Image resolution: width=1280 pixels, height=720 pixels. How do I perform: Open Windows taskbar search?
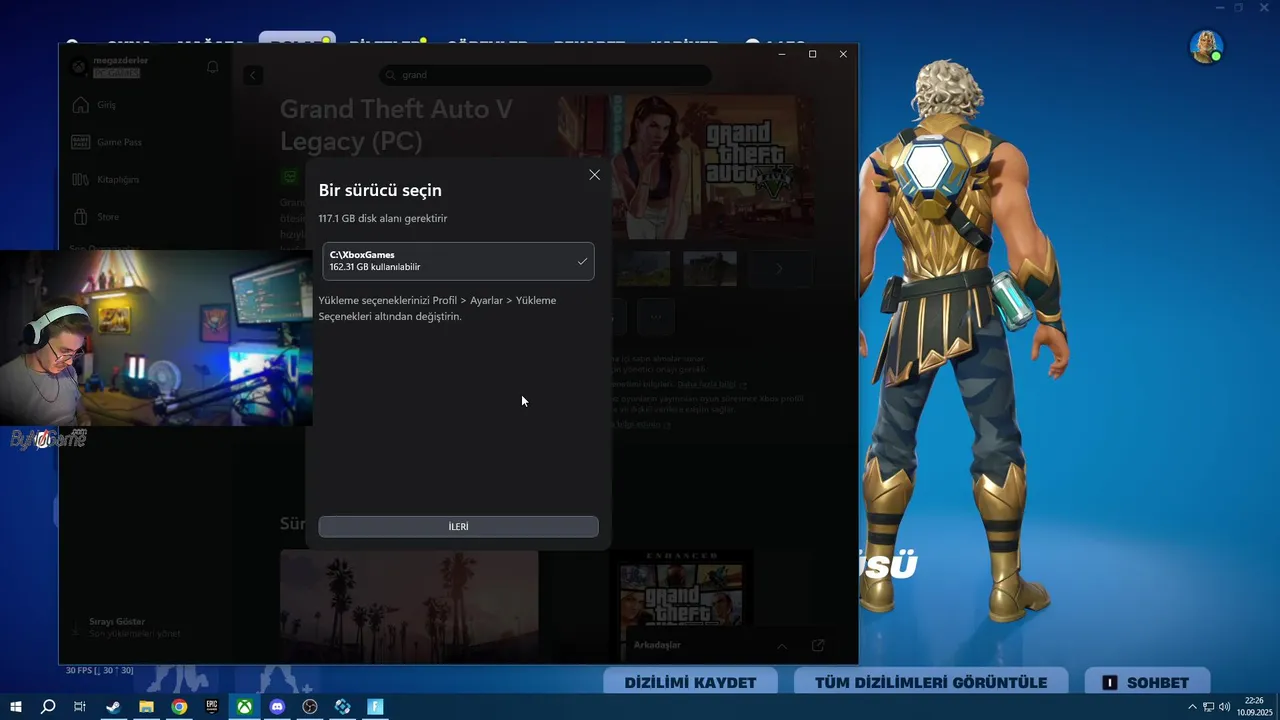click(x=48, y=707)
